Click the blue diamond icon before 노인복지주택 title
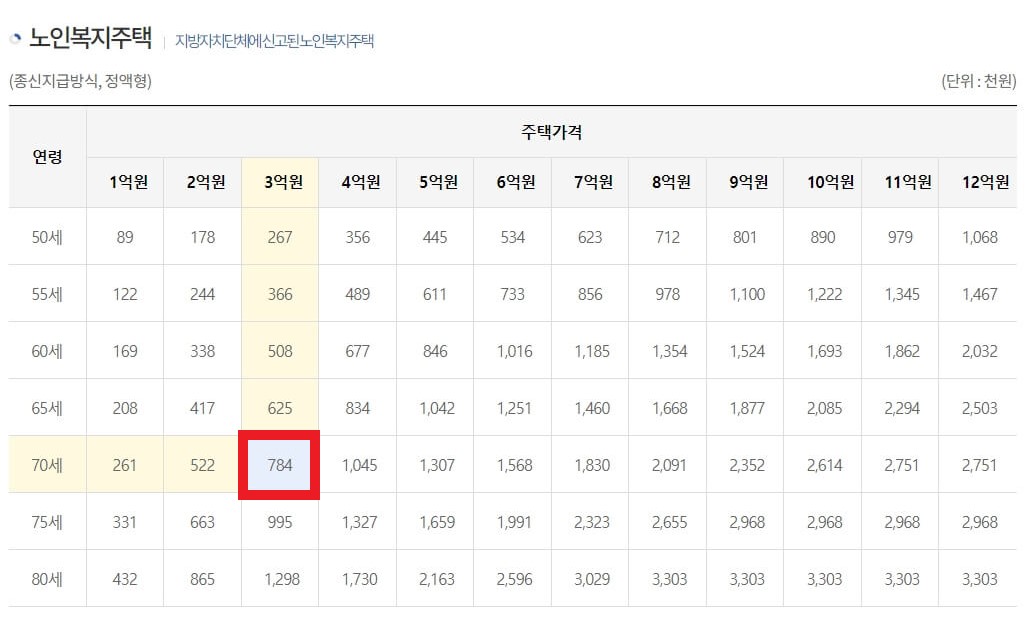Image resolution: width=1025 pixels, height=626 pixels. [14, 37]
